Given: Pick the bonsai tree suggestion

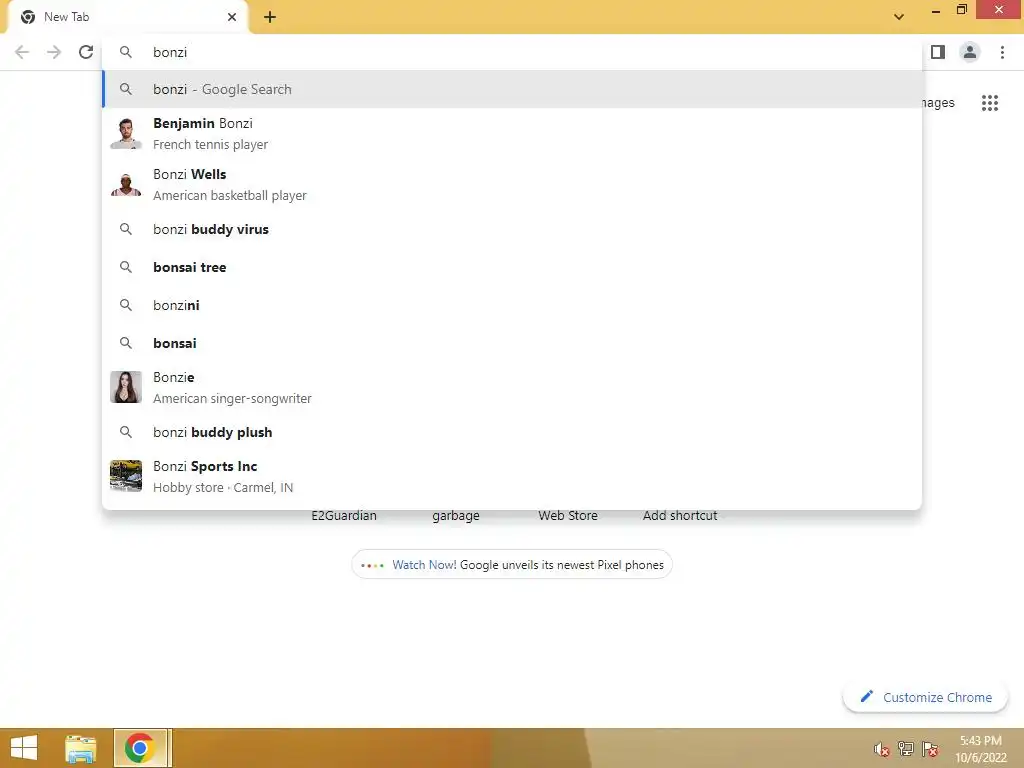Looking at the screenshot, I should point(512,267).
